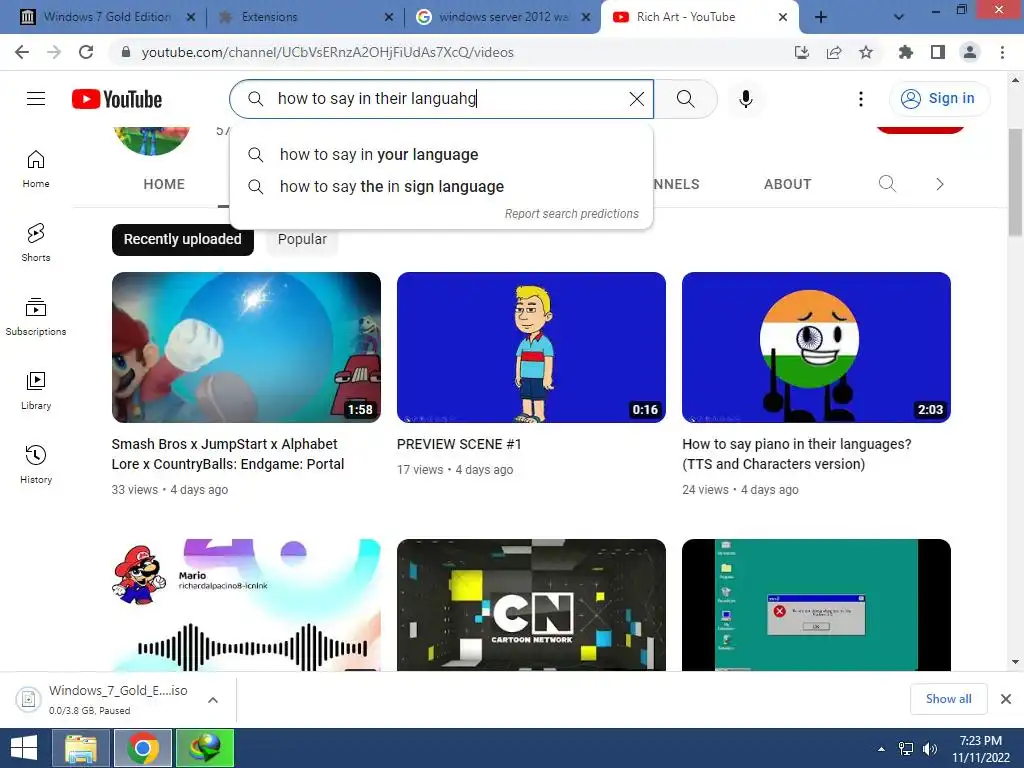Close the Extensions browser tab
Screen dimensions: 1024x768
[x=389, y=18]
